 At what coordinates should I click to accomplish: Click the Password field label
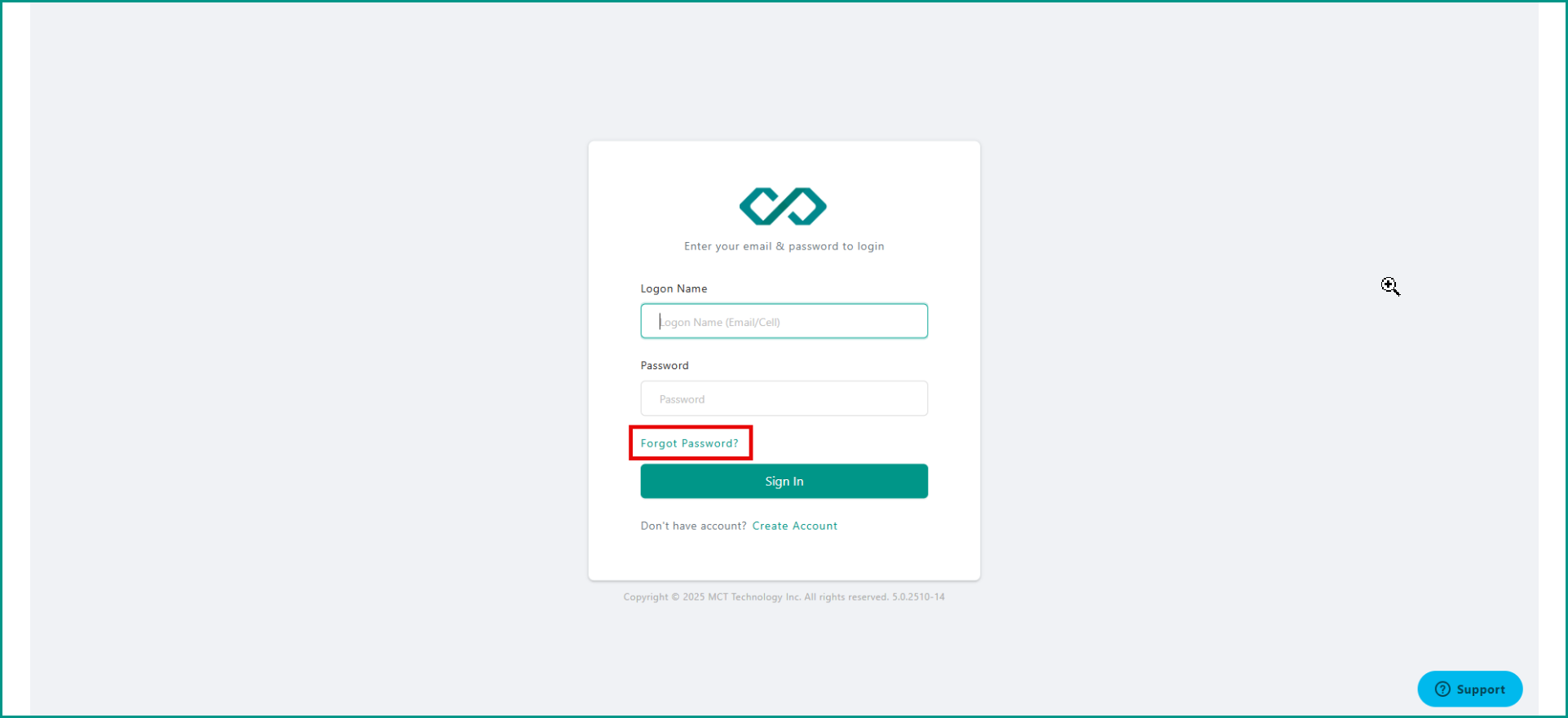(x=664, y=365)
